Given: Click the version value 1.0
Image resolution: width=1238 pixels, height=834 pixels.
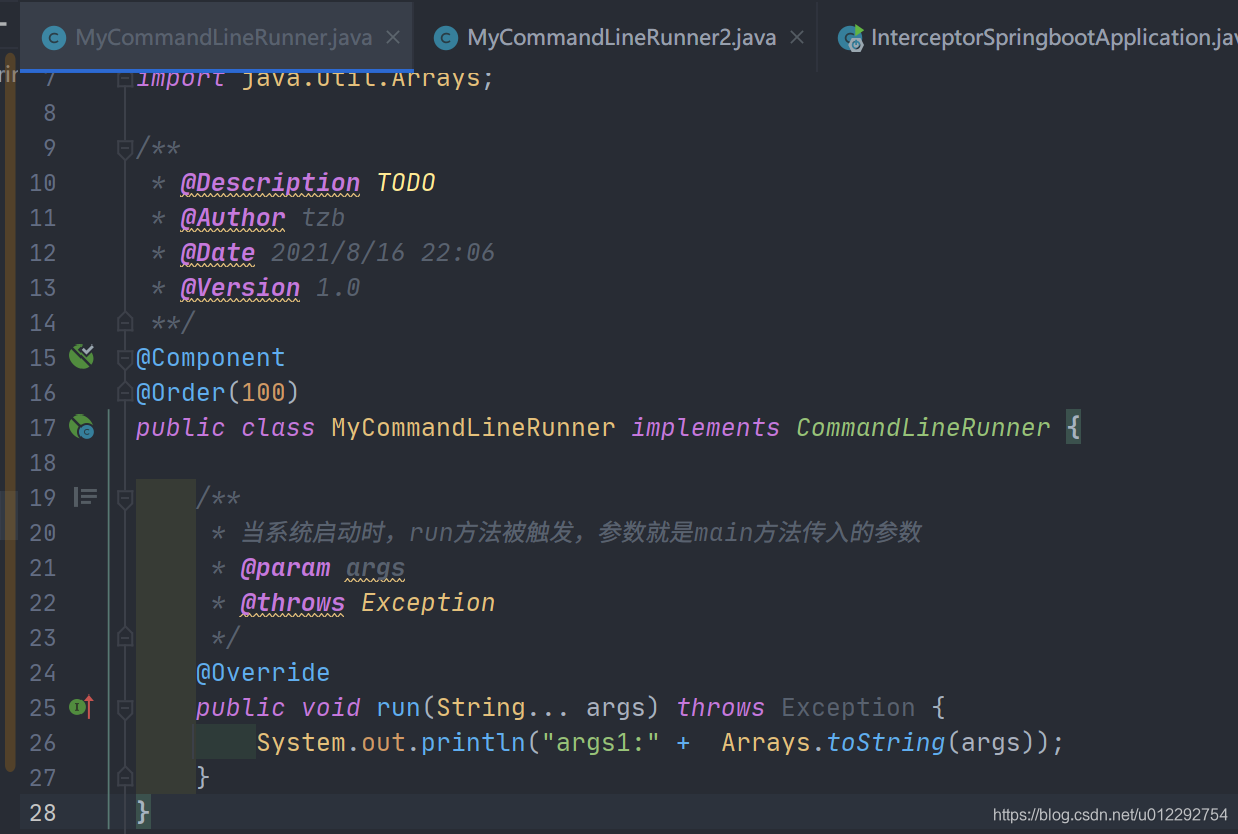Looking at the screenshot, I should tap(338, 288).
